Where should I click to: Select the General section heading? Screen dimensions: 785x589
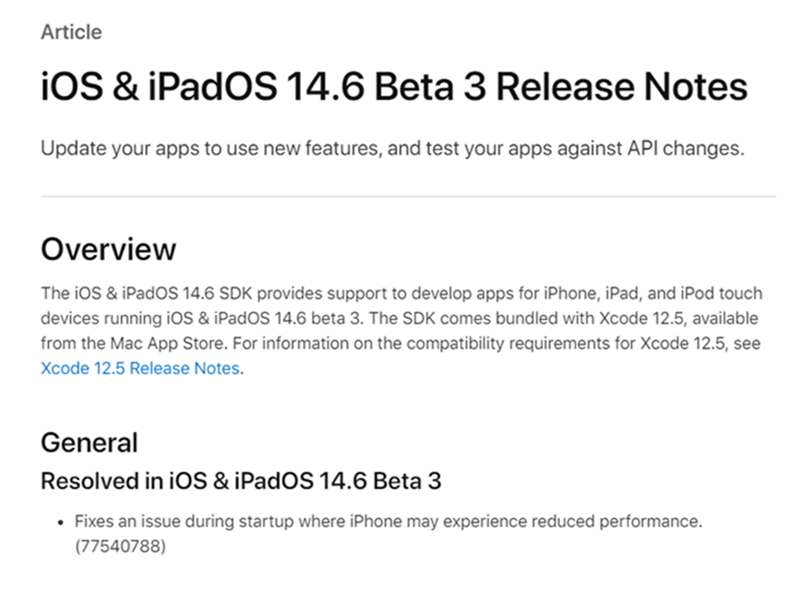tap(89, 443)
